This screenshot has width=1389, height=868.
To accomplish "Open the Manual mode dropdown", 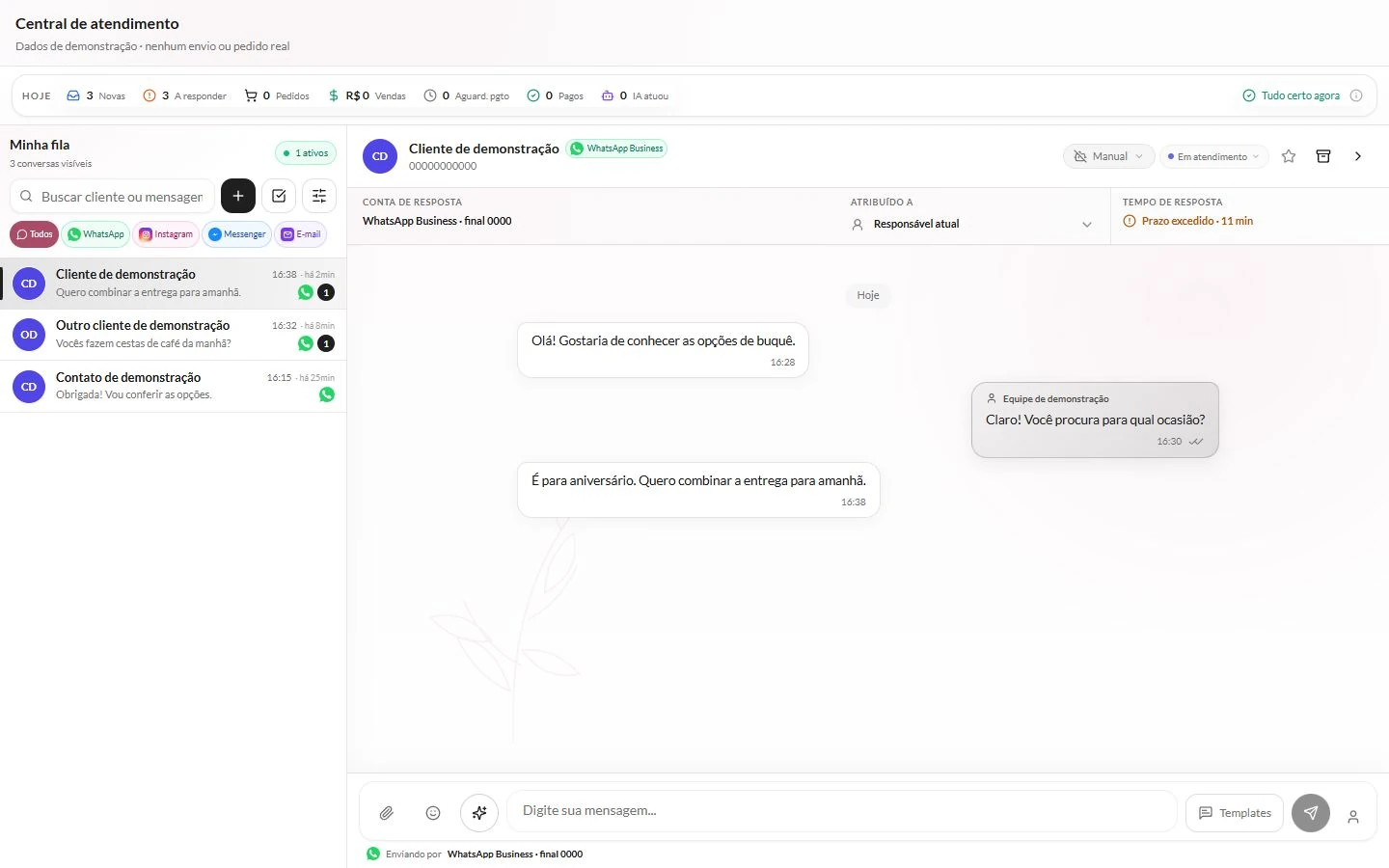I will pyautogui.click(x=1107, y=156).
